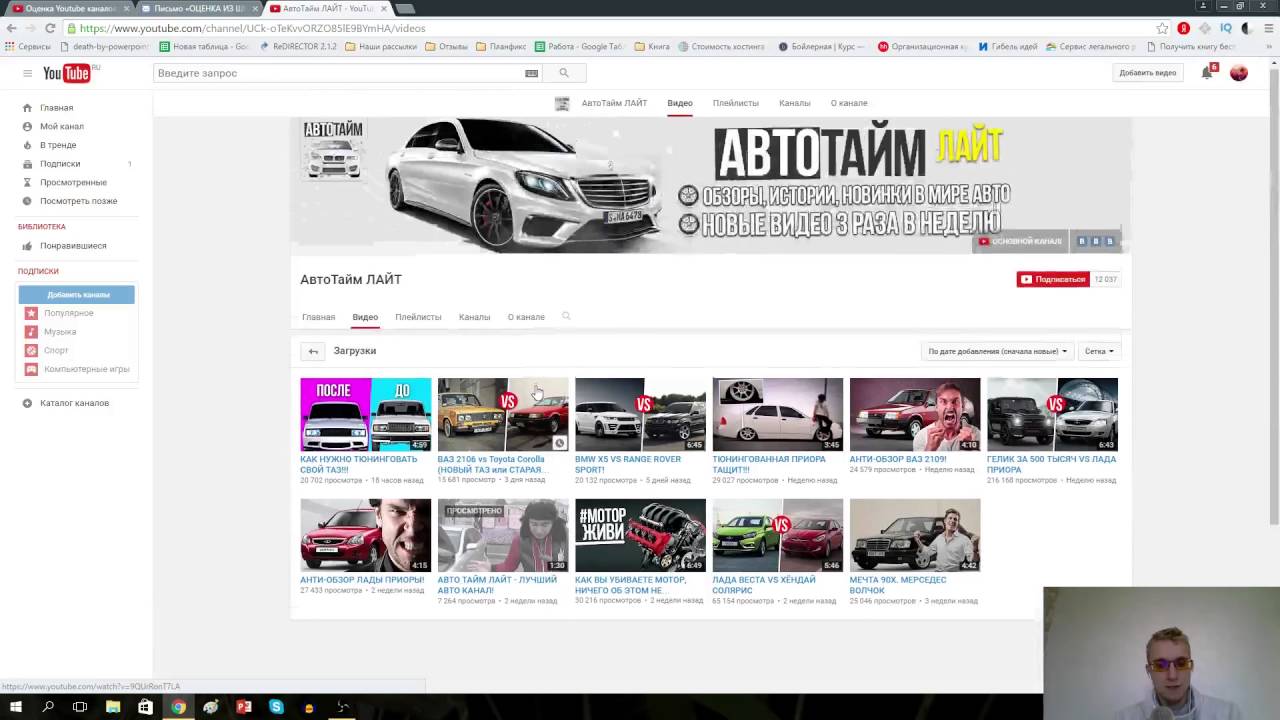Open О канале in the sticky top header
Image resolution: width=1280 pixels, height=720 pixels.
click(x=849, y=103)
